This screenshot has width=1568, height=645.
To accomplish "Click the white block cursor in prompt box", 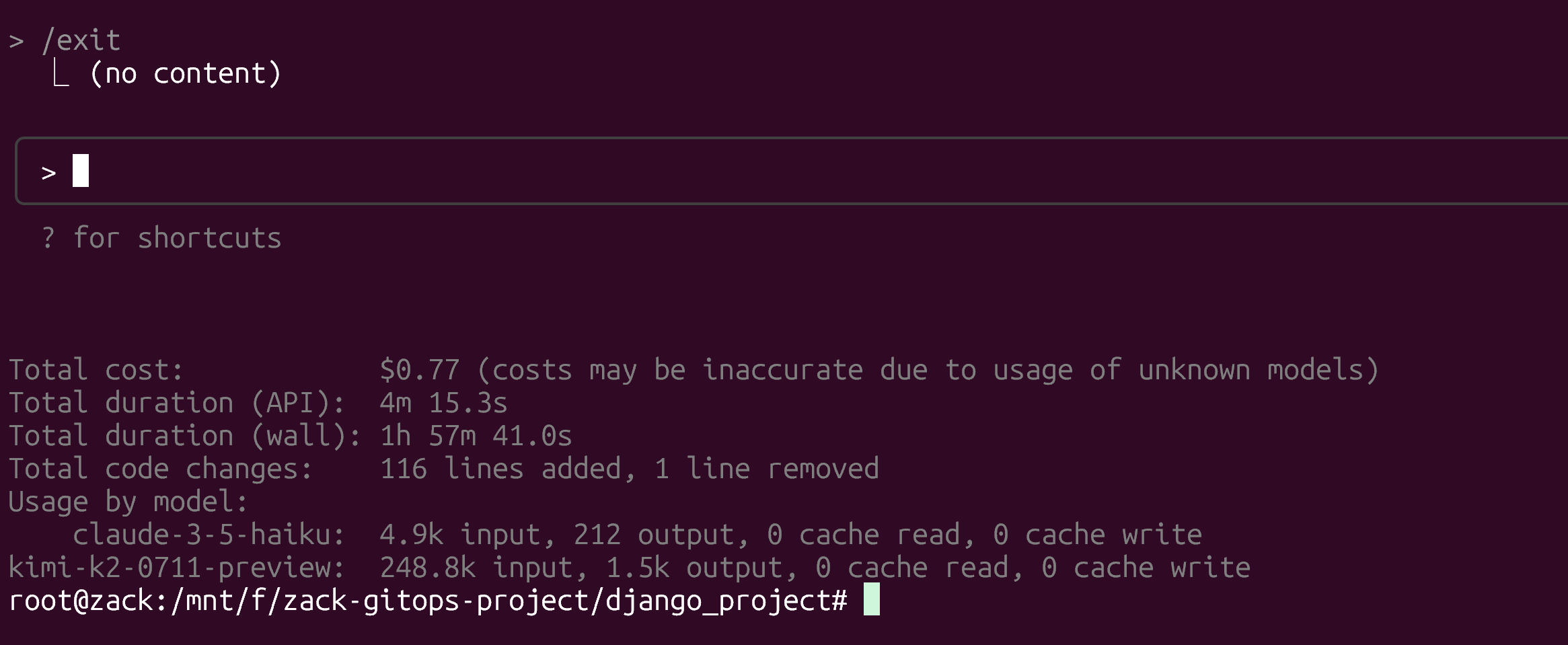I will tap(81, 171).
